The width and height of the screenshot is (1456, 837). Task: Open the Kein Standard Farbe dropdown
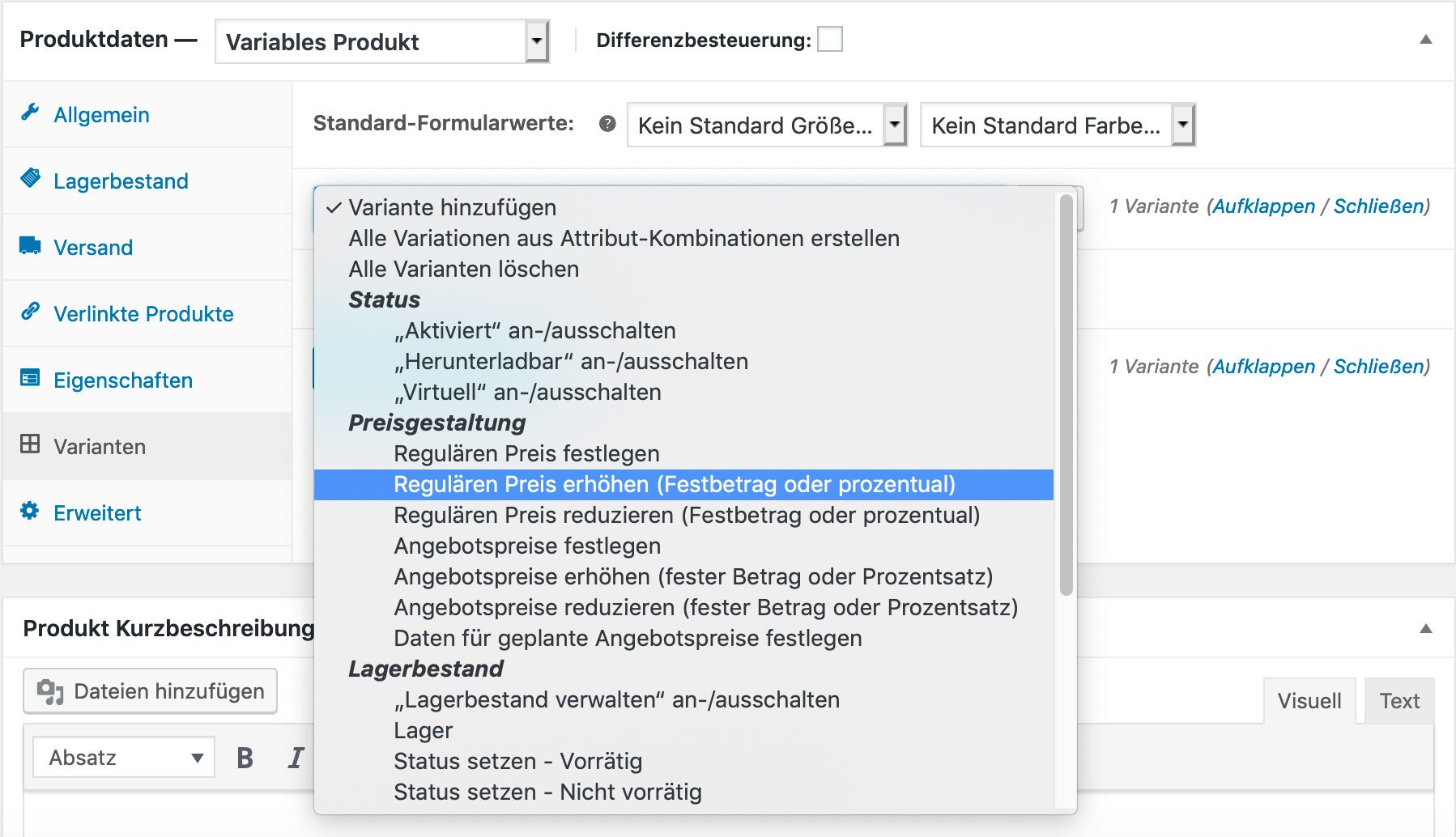pos(1058,125)
